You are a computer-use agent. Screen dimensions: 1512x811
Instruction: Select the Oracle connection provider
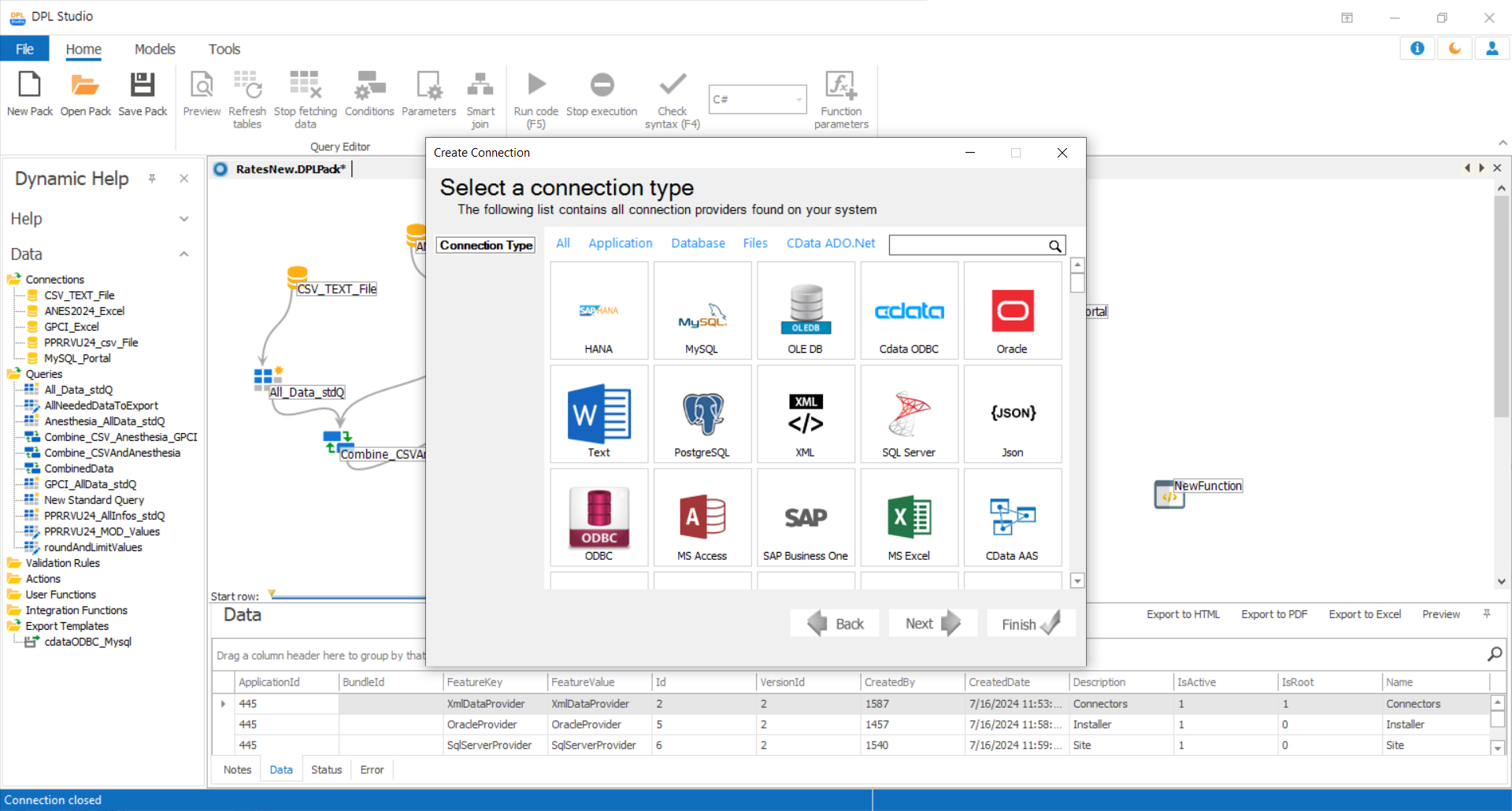(1012, 312)
